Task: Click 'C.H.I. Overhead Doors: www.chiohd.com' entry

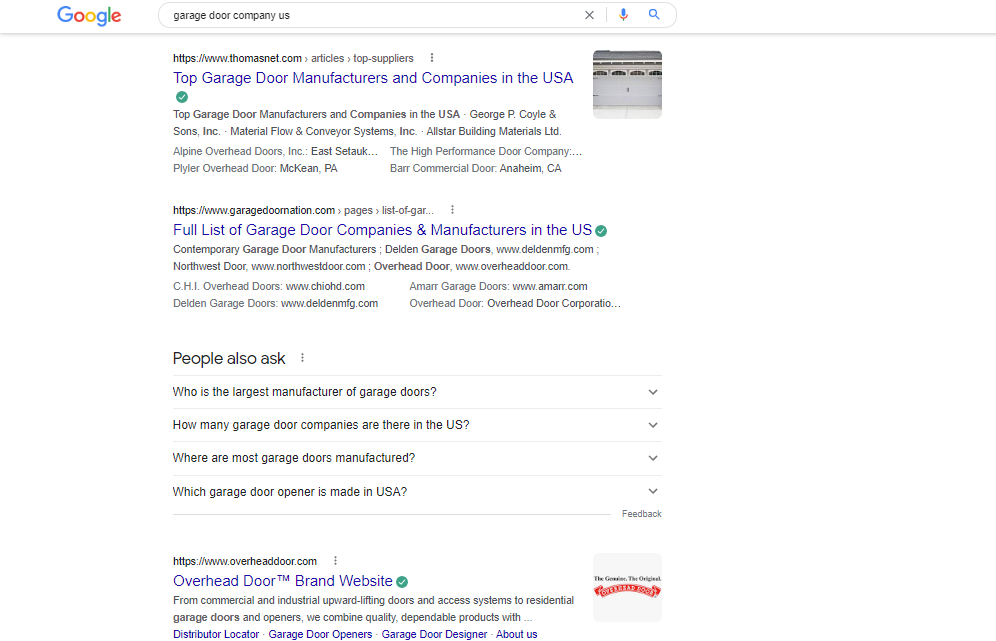Action: coord(269,287)
